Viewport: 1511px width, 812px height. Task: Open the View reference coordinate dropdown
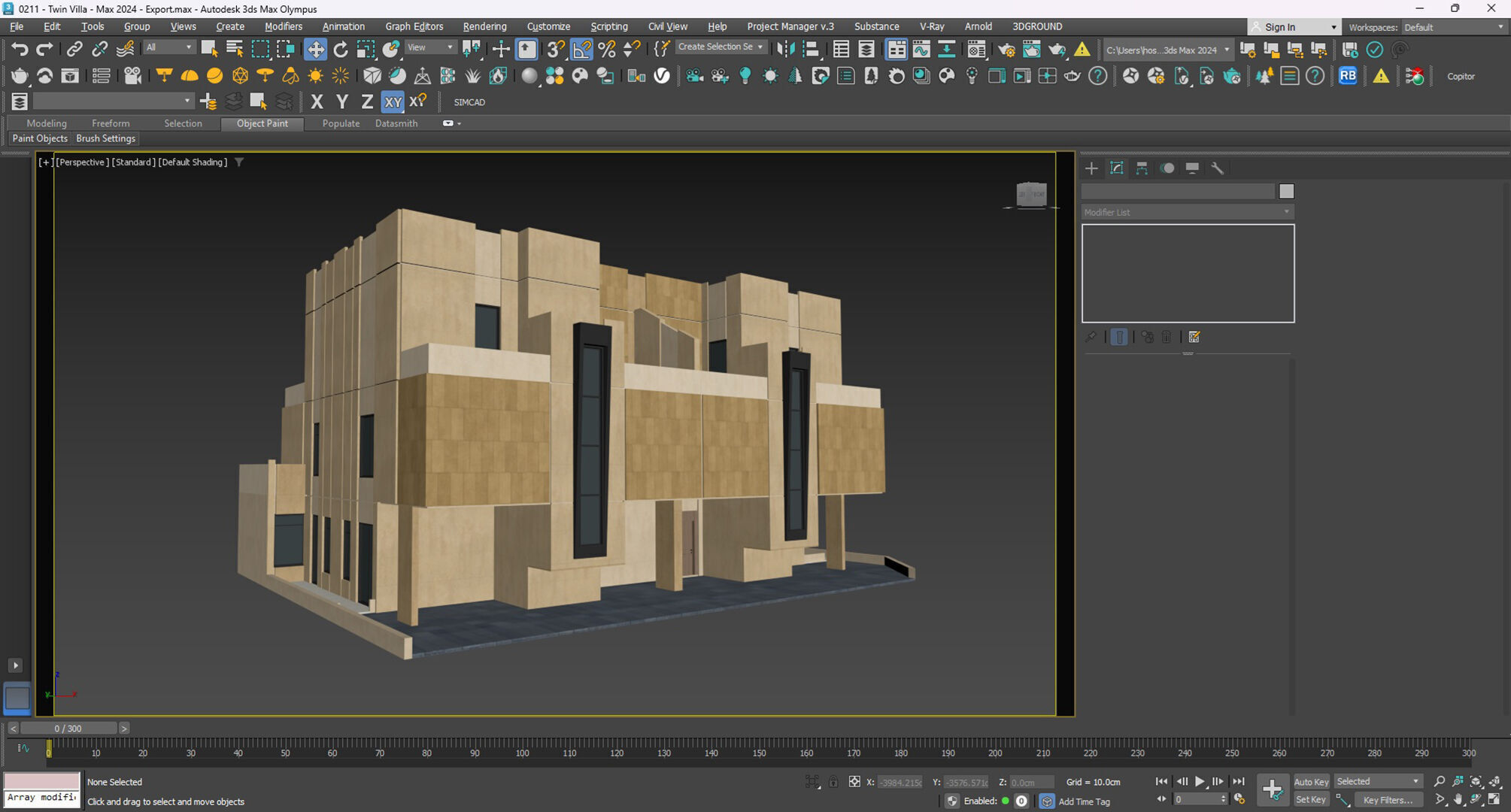click(430, 47)
